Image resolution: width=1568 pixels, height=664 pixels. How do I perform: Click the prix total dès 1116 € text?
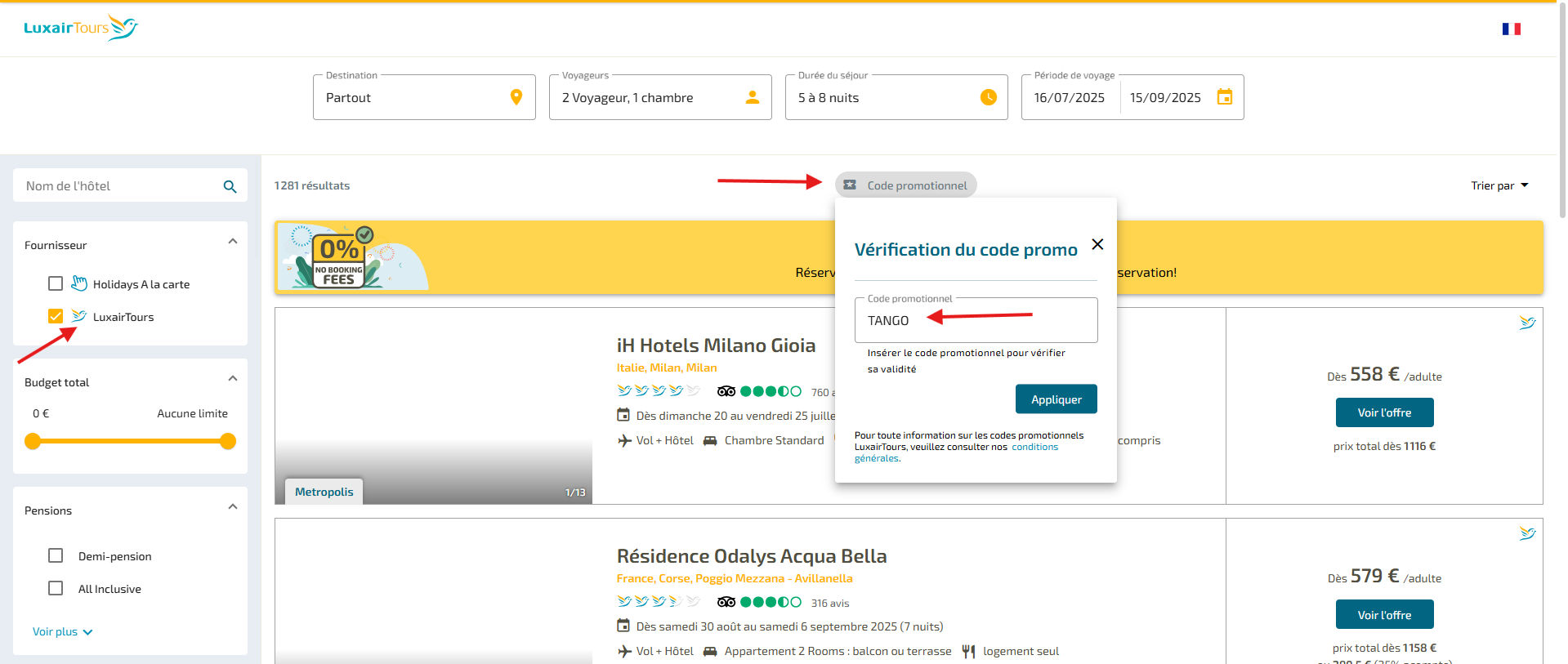[x=1384, y=446]
